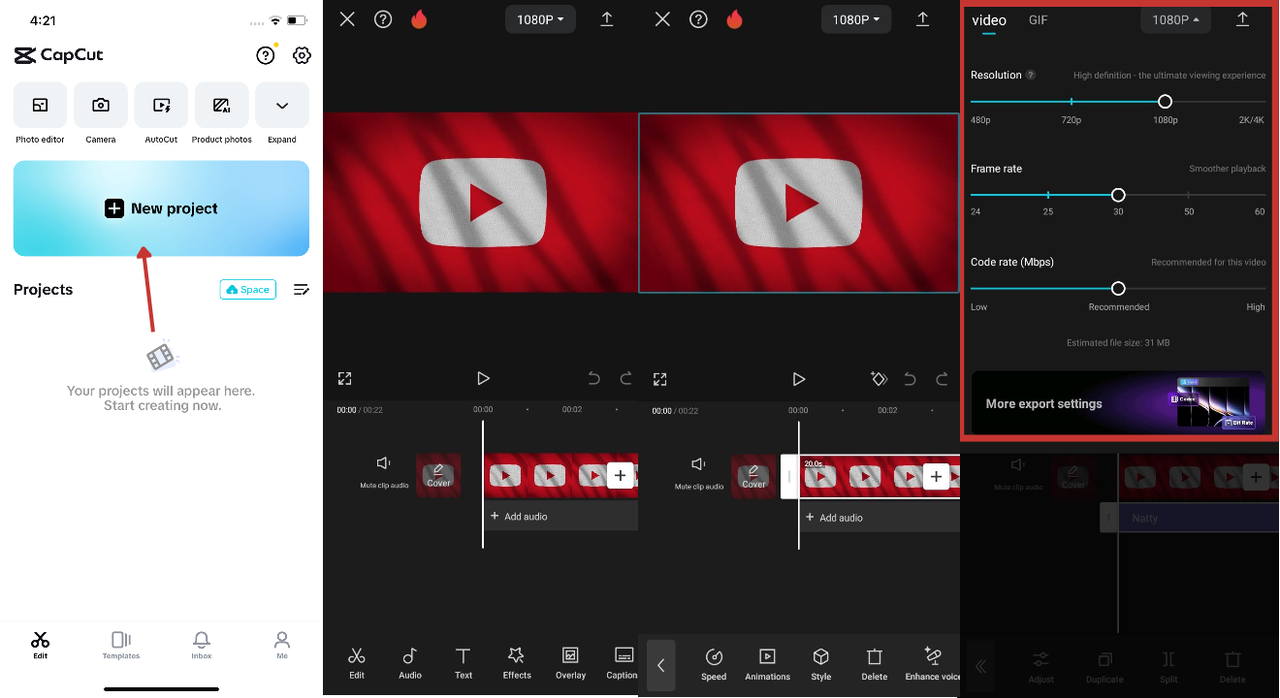Screen dimensions: 1280x698
Task: Open 1080P dropdown on the Edit/Audio toolbar screen
Action: click(540, 19)
